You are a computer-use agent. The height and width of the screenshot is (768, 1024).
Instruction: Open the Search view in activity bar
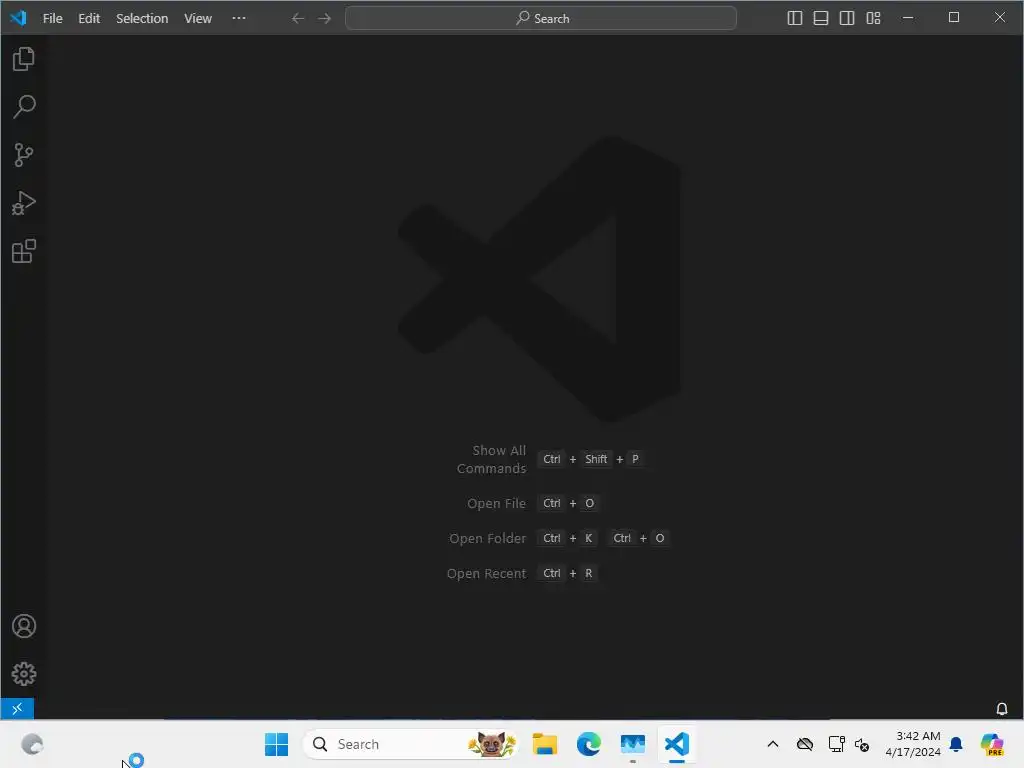pyautogui.click(x=24, y=106)
